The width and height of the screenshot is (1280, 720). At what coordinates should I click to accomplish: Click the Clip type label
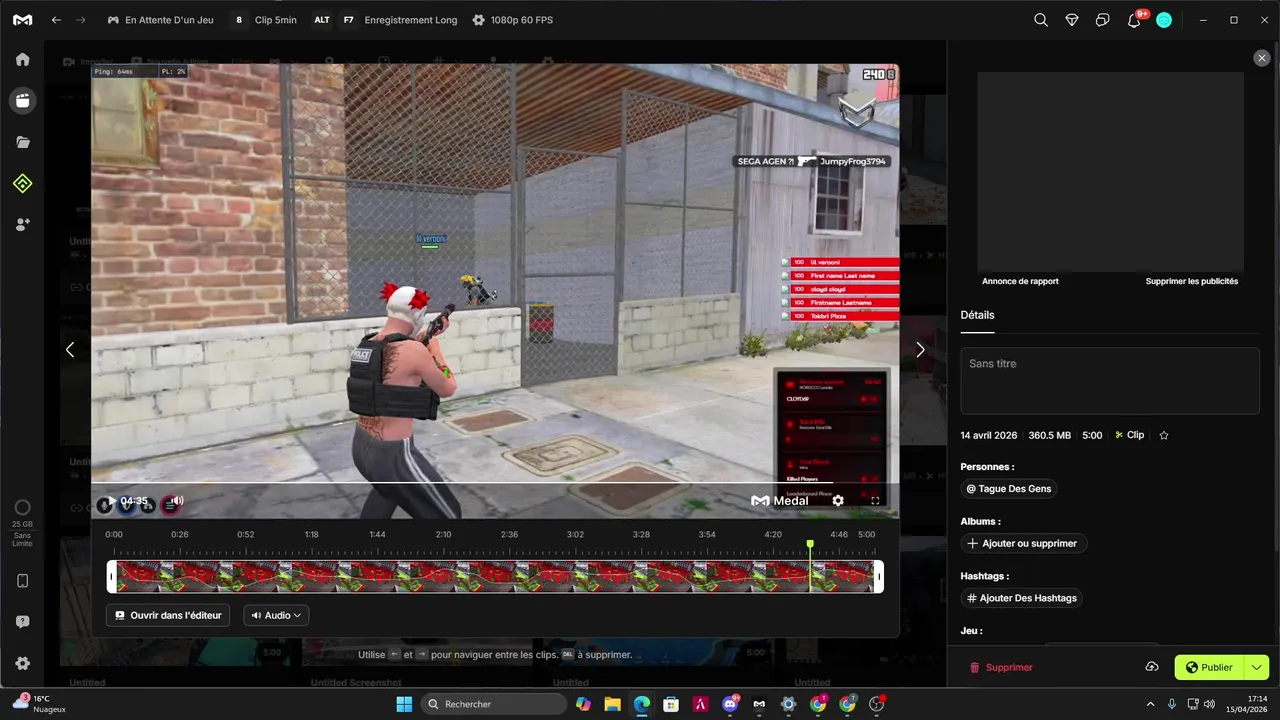tap(1130, 435)
